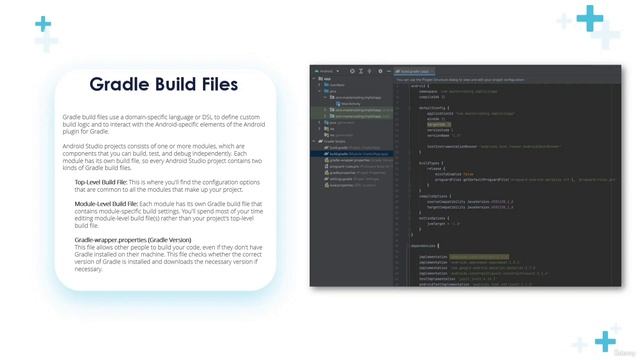Image resolution: width=640 pixels, height=360 pixels.
Task: Switch to the build.gradle editor tab
Action: [414, 71]
